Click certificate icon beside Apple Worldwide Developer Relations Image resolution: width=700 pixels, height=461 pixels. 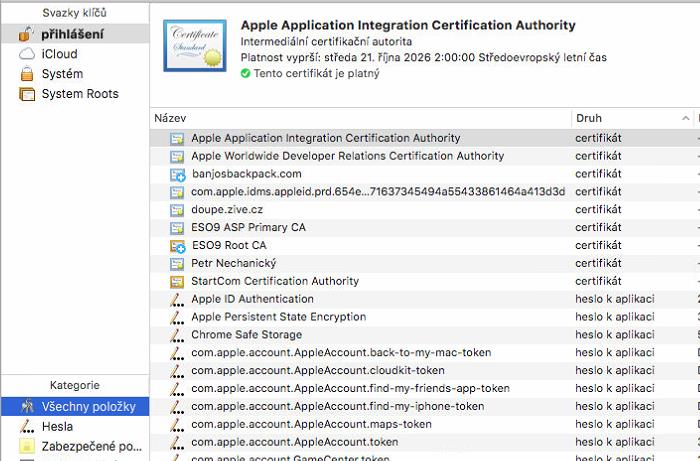pos(177,157)
